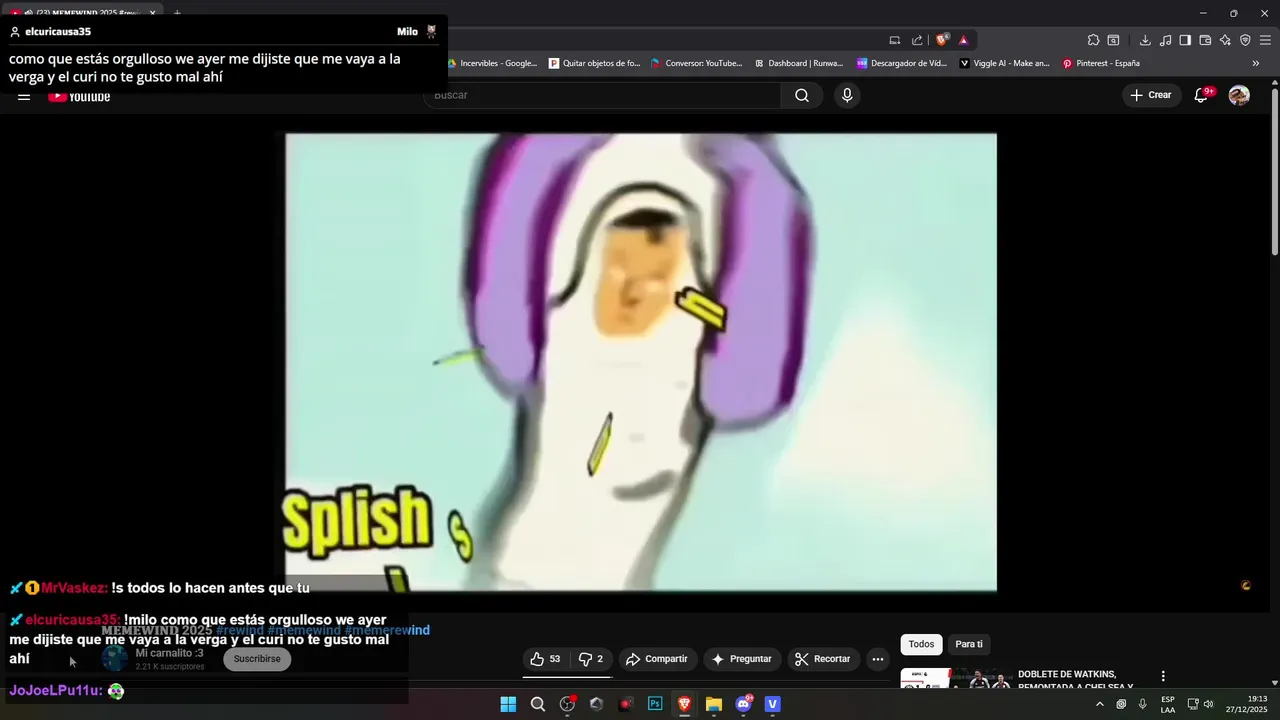Click the system tray microphone icon
The height and width of the screenshot is (720, 1280).
(x=1143, y=704)
